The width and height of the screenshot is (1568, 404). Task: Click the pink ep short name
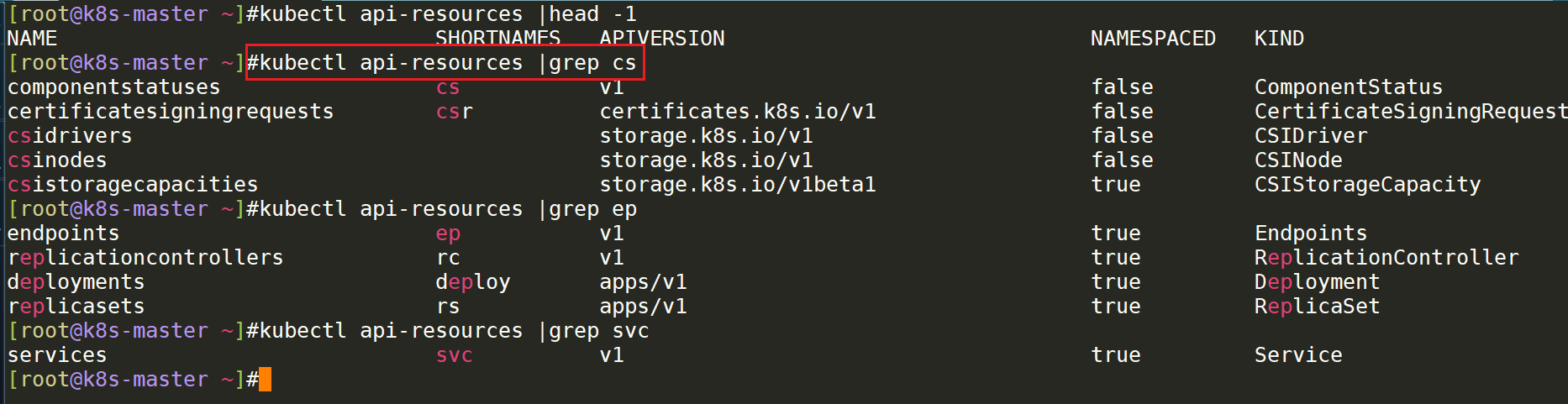(448, 234)
